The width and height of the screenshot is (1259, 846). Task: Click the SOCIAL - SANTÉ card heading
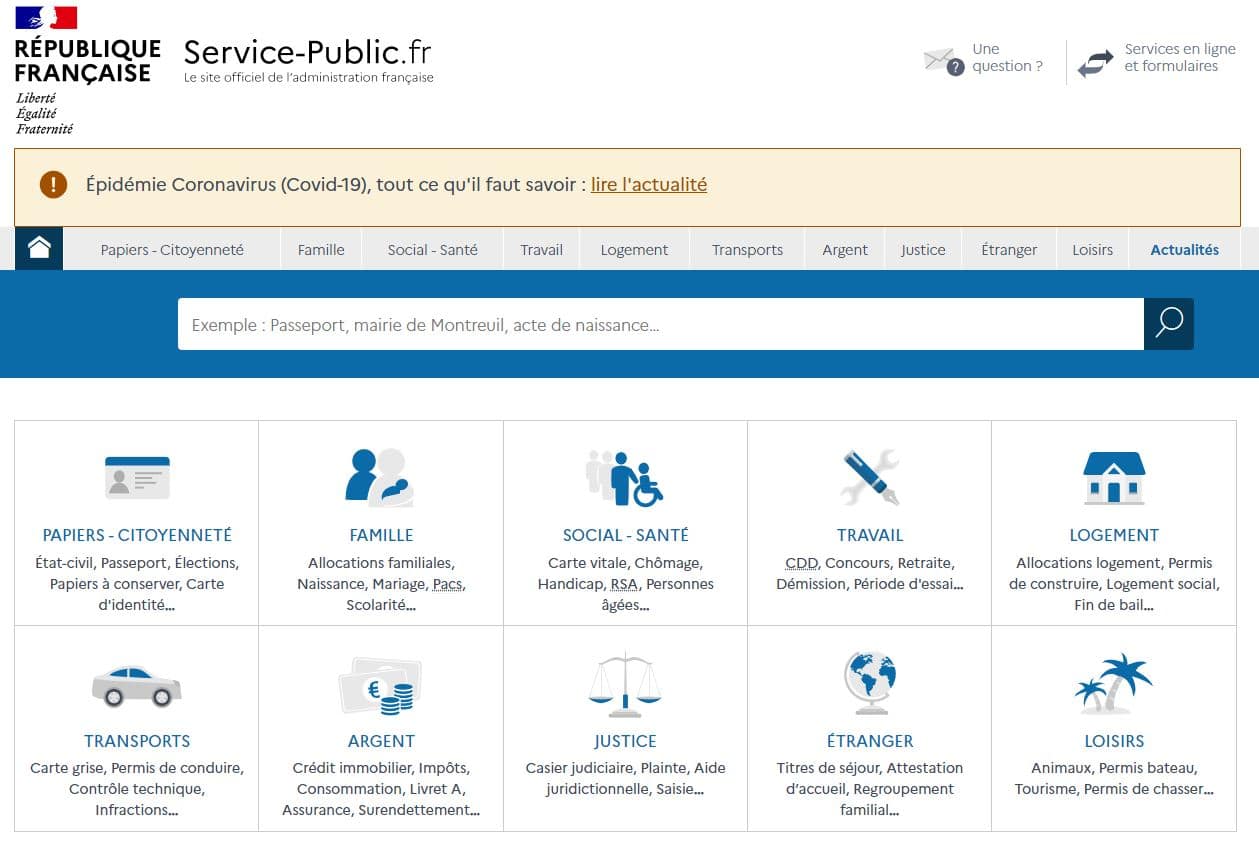click(626, 535)
